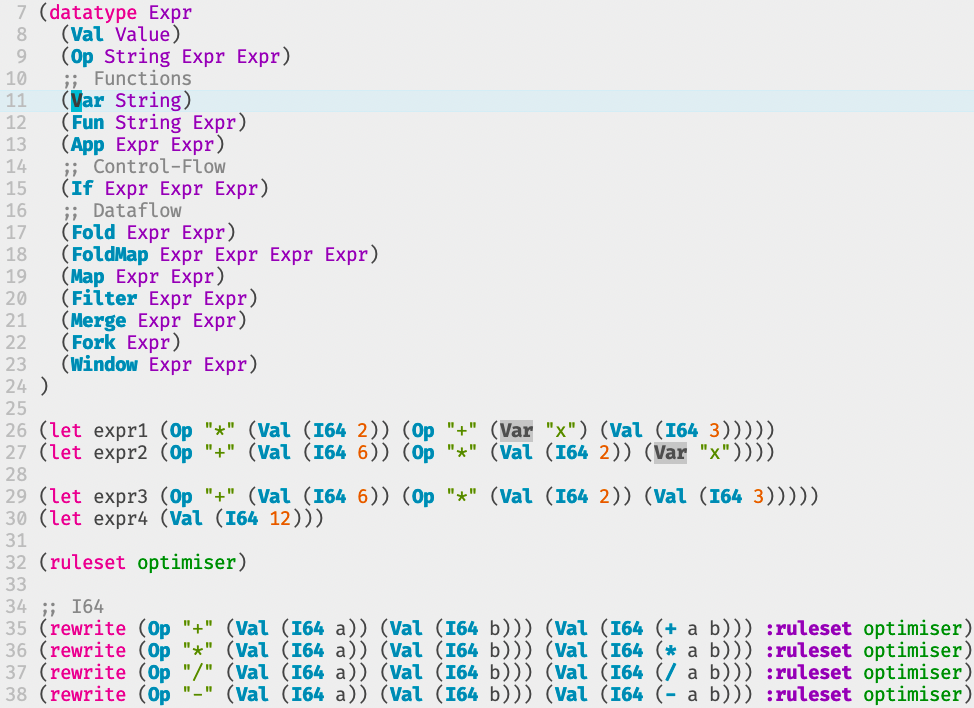Click 'Fun' constructor on line 12
This screenshot has height=708, width=974.
pos(87,122)
